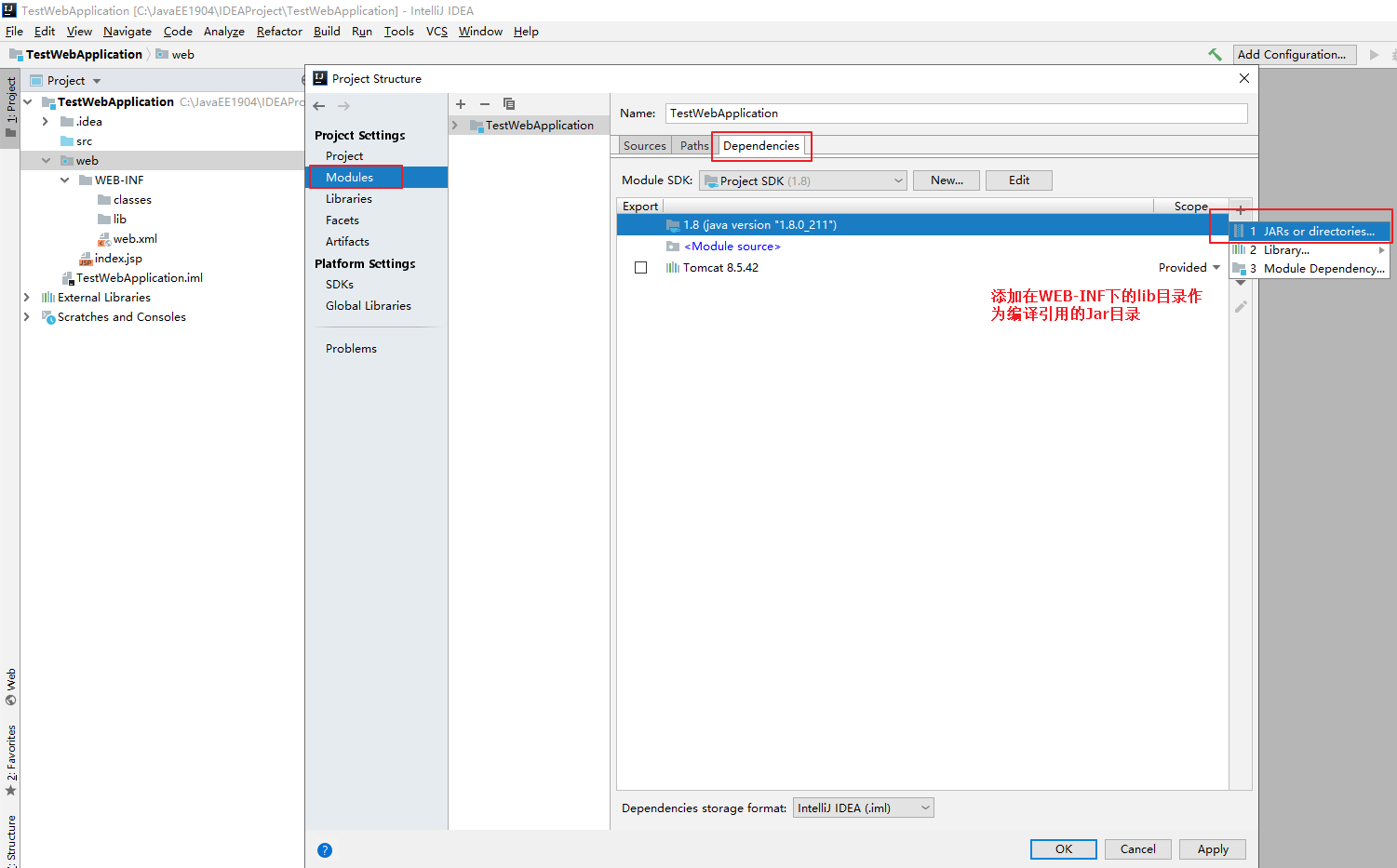Viewport: 1397px width, 868px height.
Task: Switch to the Paths tab
Action: coord(694,146)
